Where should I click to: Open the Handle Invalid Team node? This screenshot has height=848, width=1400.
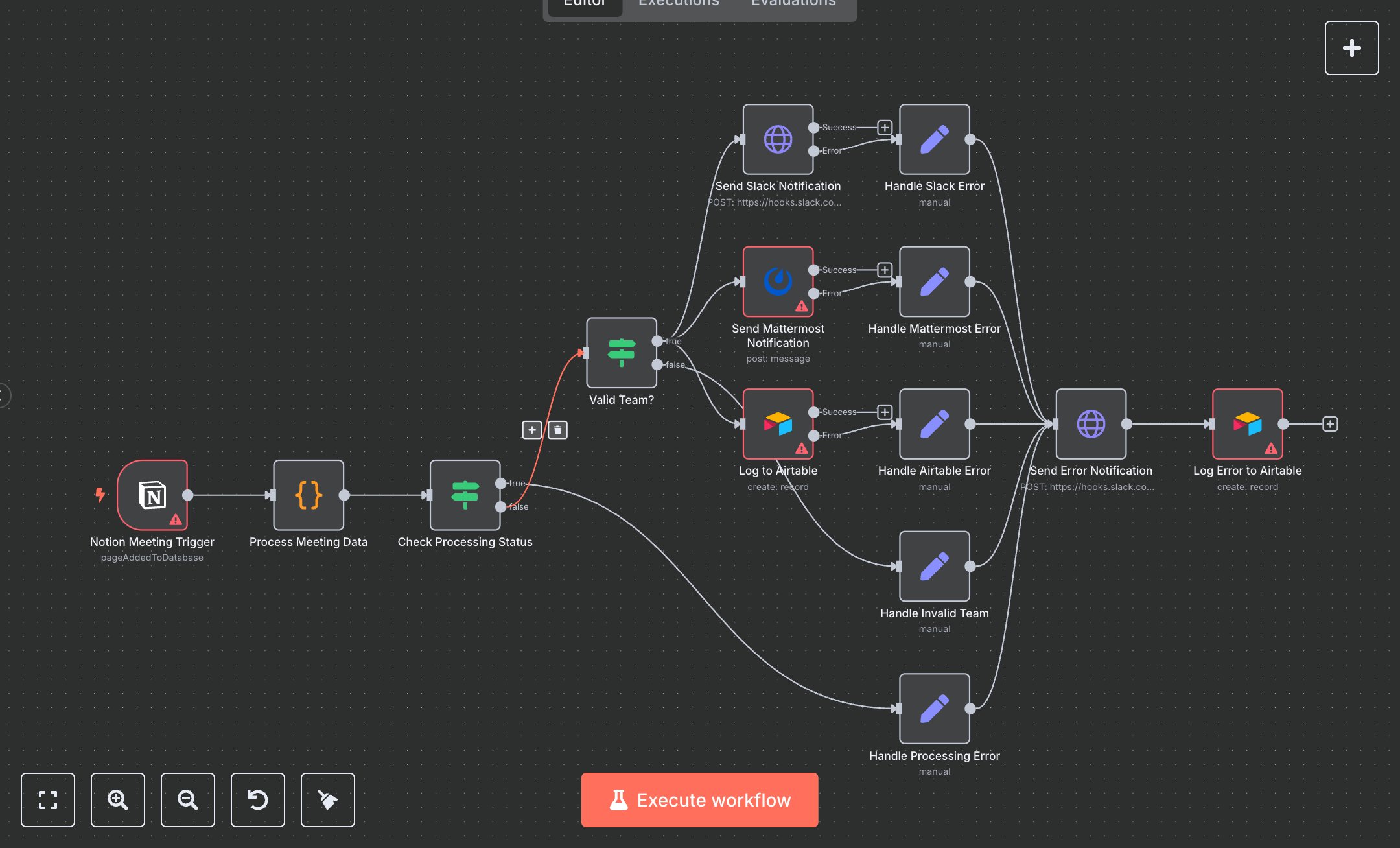934,567
